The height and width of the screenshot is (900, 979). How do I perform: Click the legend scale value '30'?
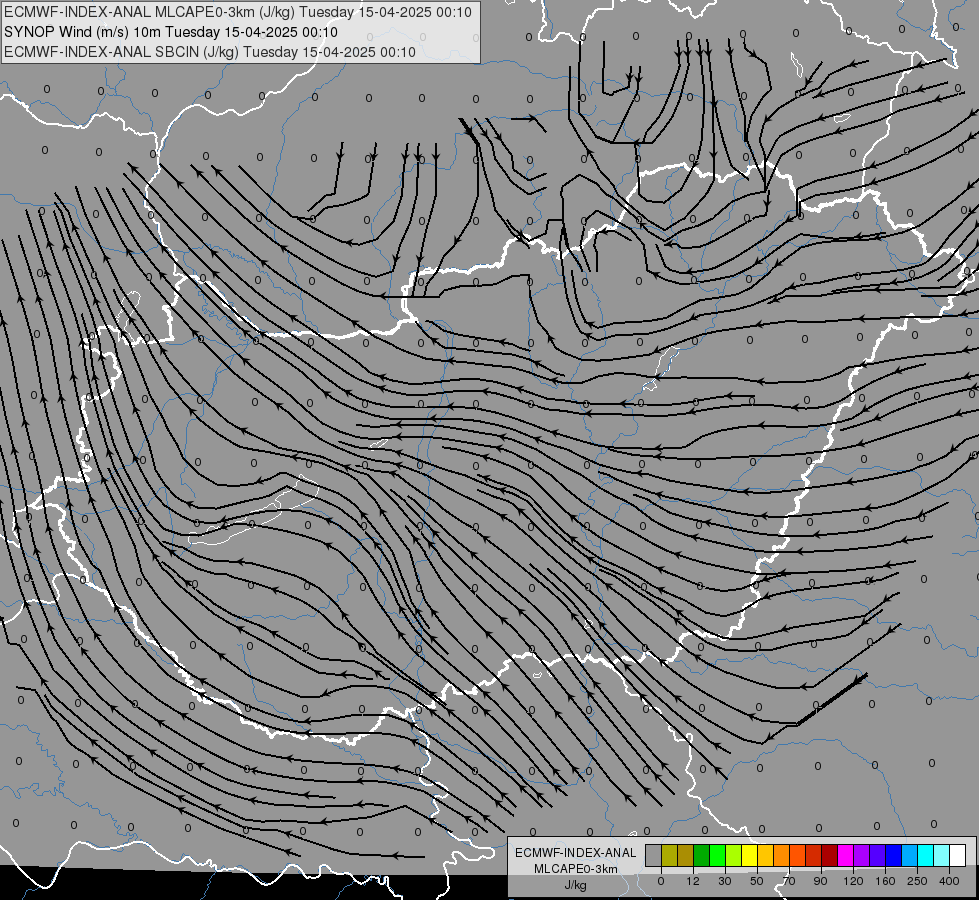point(725,881)
